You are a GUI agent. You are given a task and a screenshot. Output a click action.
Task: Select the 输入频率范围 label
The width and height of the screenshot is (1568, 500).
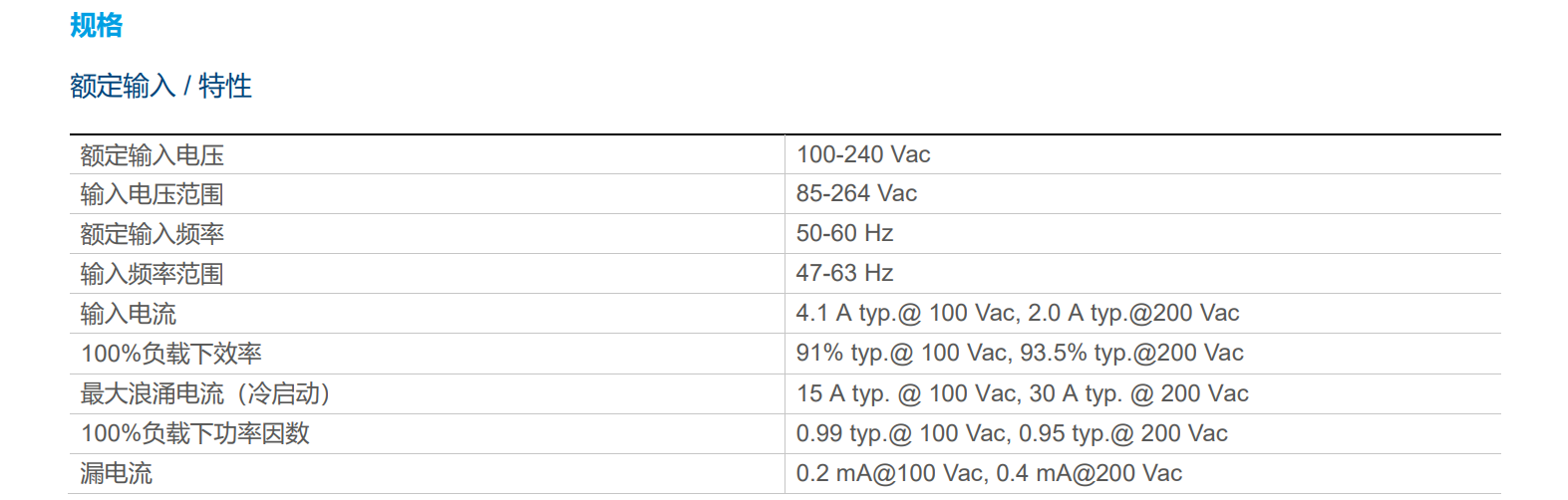(153, 274)
